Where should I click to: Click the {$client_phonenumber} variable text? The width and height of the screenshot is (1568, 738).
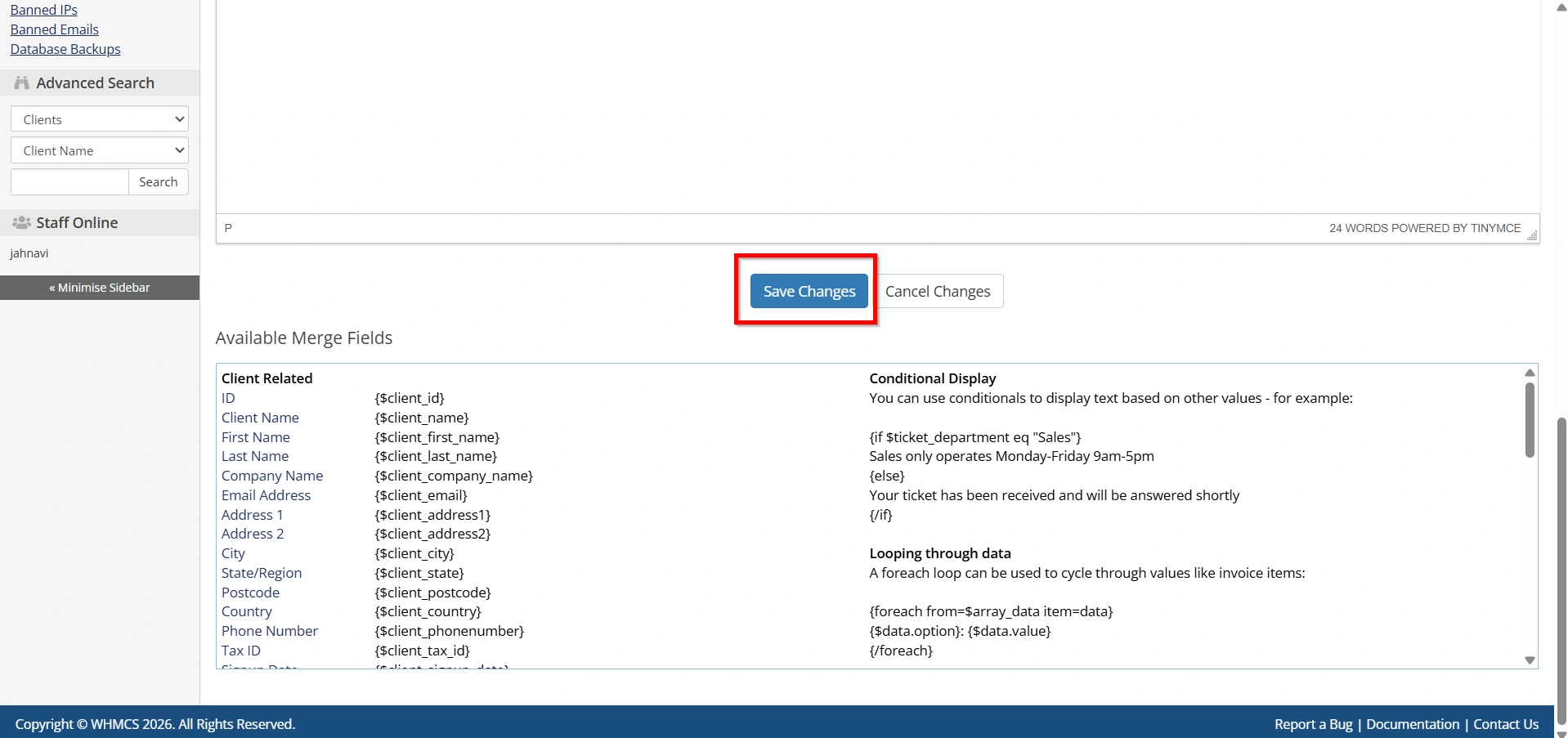(450, 631)
